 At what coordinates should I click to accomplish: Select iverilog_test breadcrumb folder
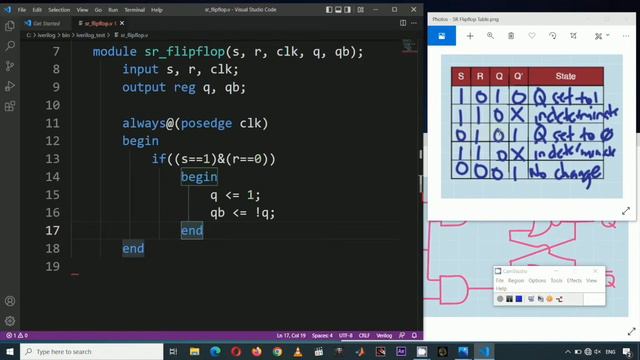tap(91, 36)
